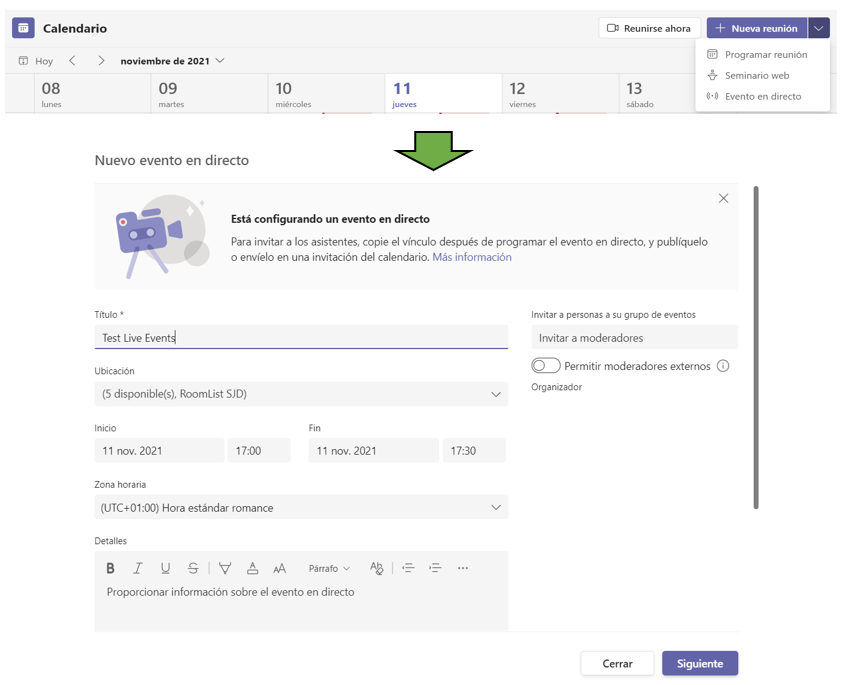Change the font size option
This screenshot has width=849, height=685.
280,568
